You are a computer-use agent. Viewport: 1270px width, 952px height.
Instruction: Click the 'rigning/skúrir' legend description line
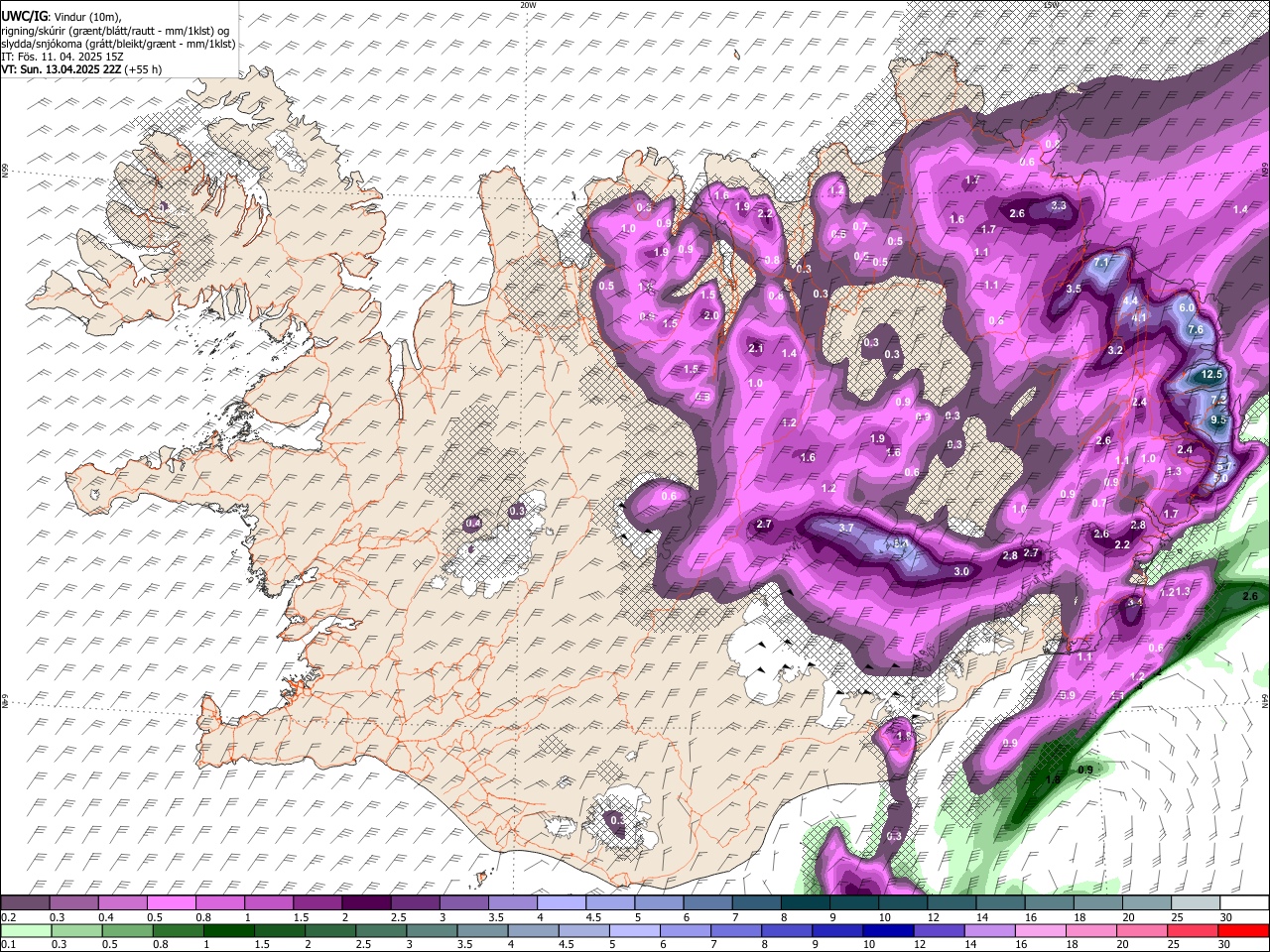pos(115,31)
